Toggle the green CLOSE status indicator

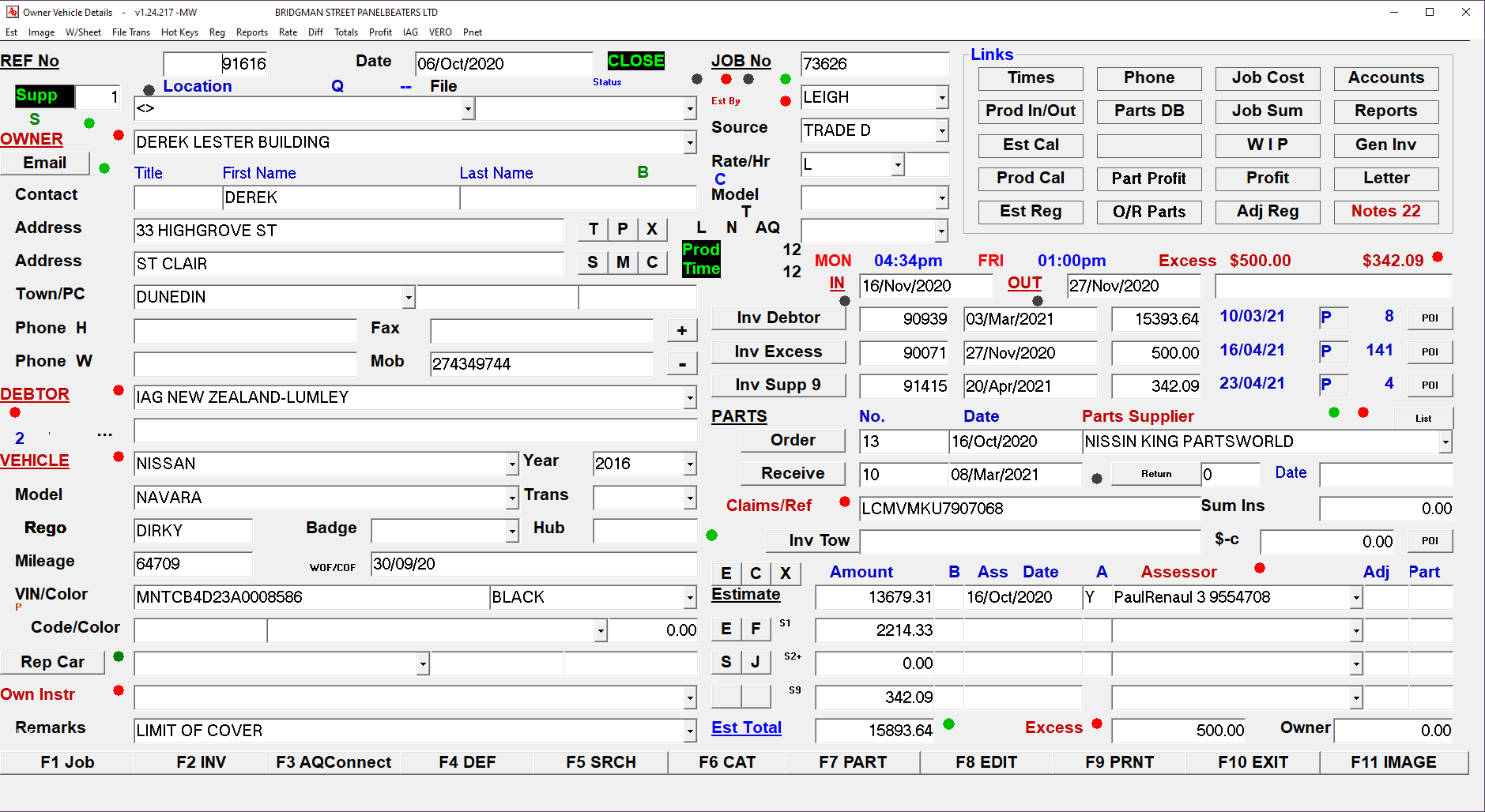click(x=635, y=61)
